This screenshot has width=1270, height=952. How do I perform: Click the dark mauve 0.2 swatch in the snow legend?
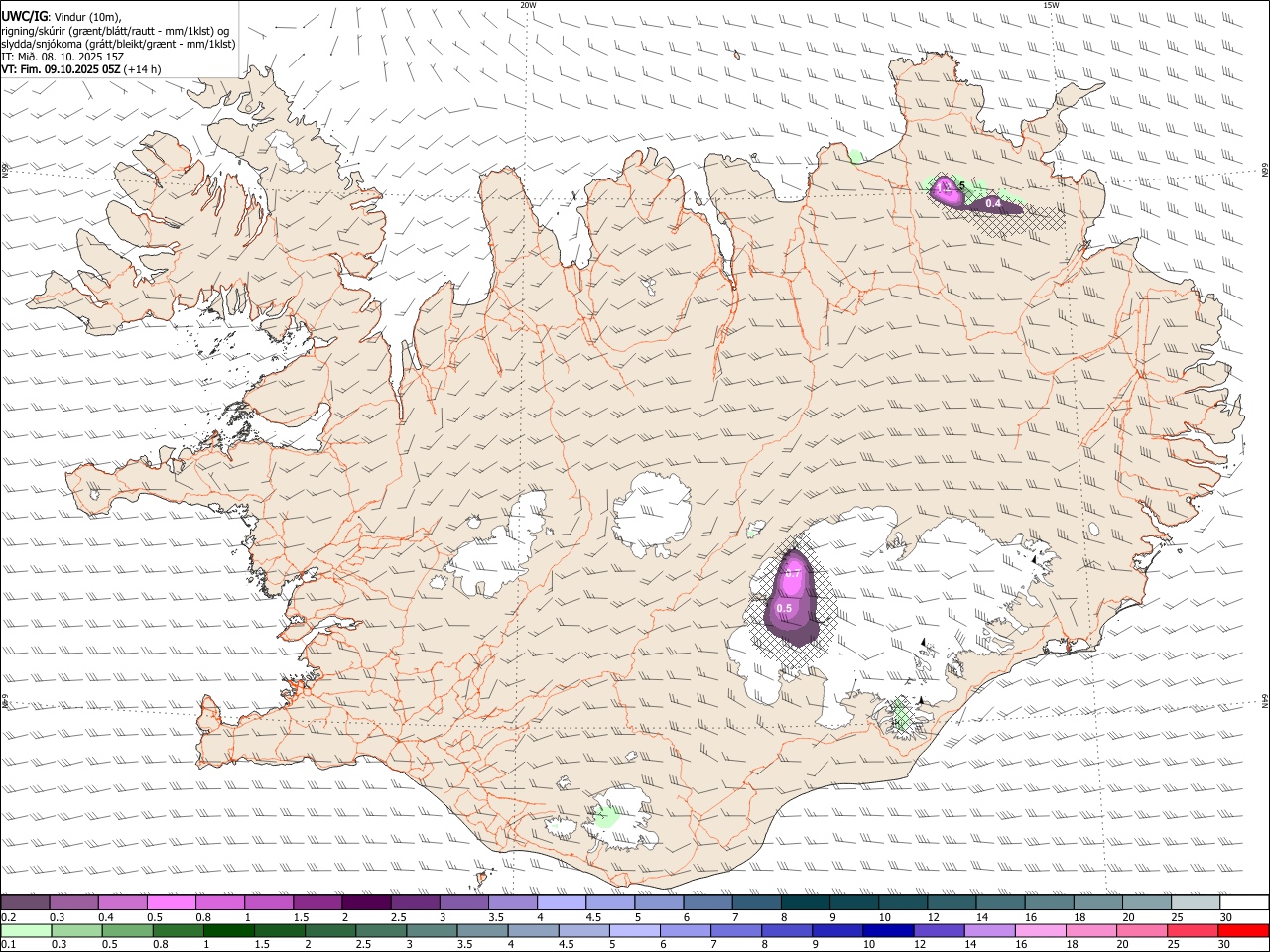[25, 903]
